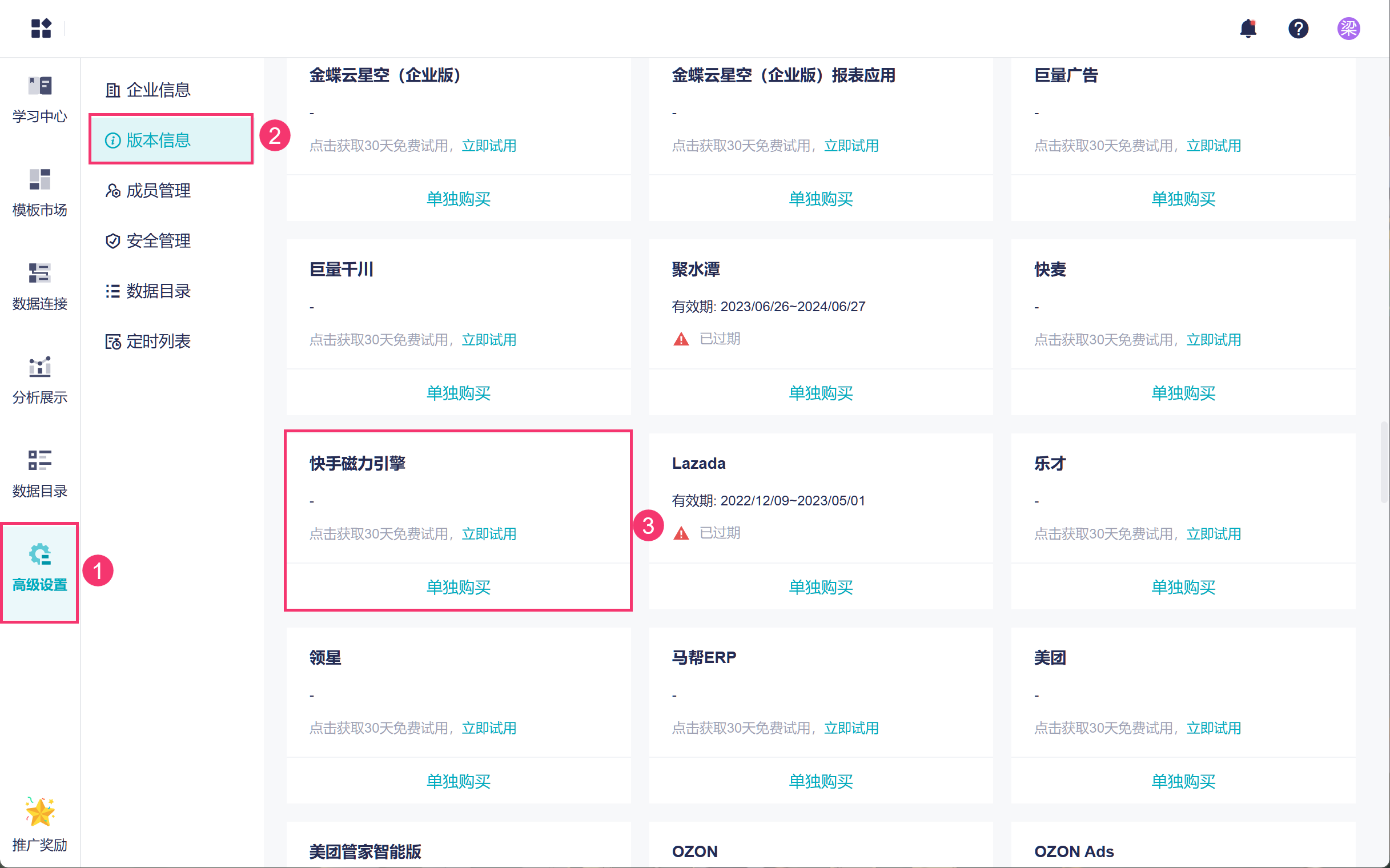Image resolution: width=1390 pixels, height=868 pixels.
Task: Open the app grid logo icon
Action: pos(41,28)
